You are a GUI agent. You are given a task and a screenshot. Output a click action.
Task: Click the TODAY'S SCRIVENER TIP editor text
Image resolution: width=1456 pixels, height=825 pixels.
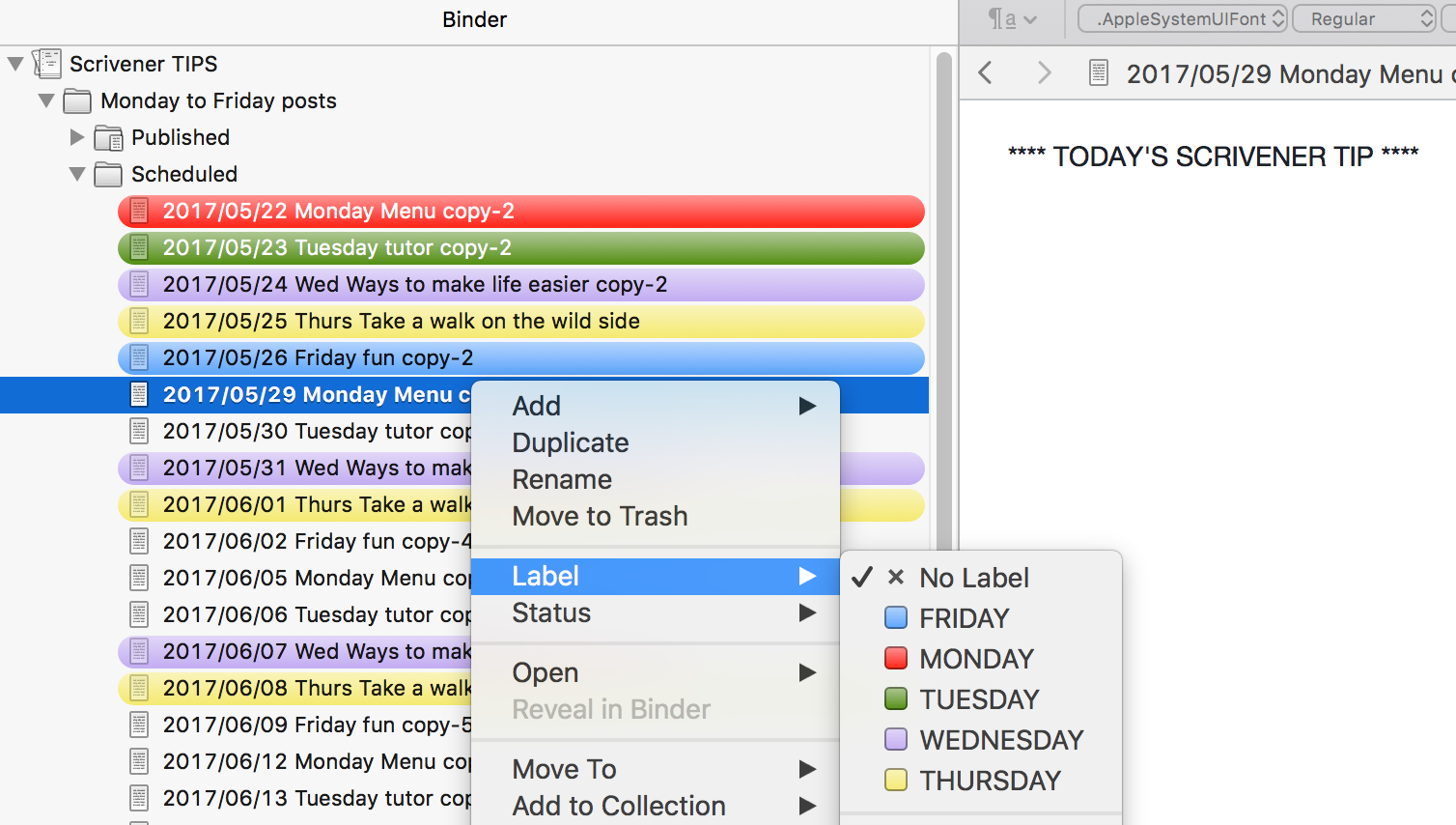click(x=1214, y=156)
